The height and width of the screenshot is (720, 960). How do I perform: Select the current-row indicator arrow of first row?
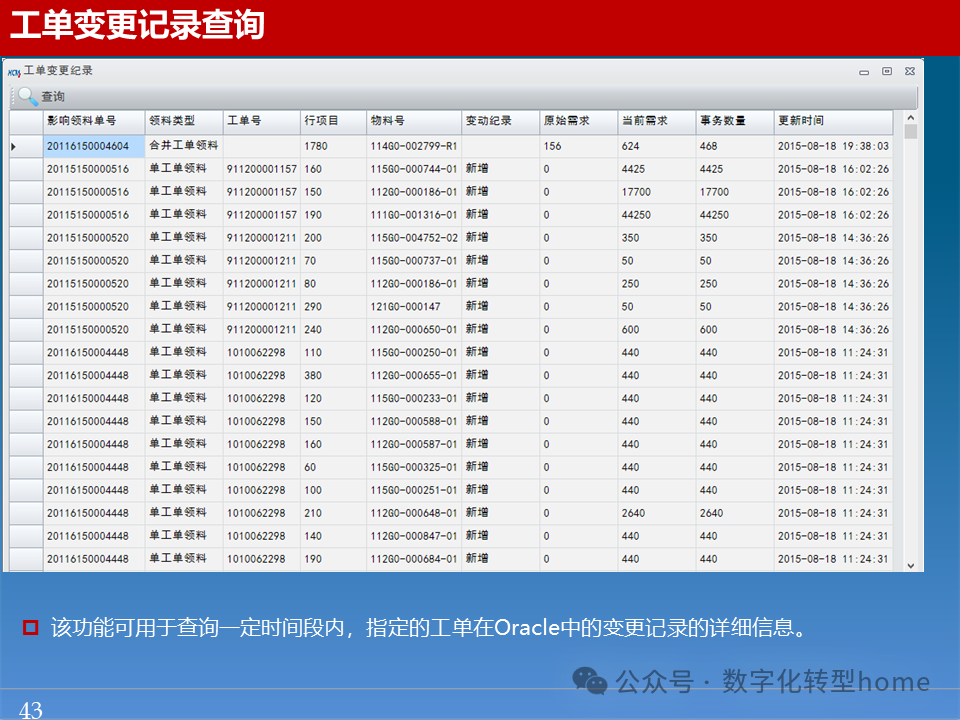[13, 146]
